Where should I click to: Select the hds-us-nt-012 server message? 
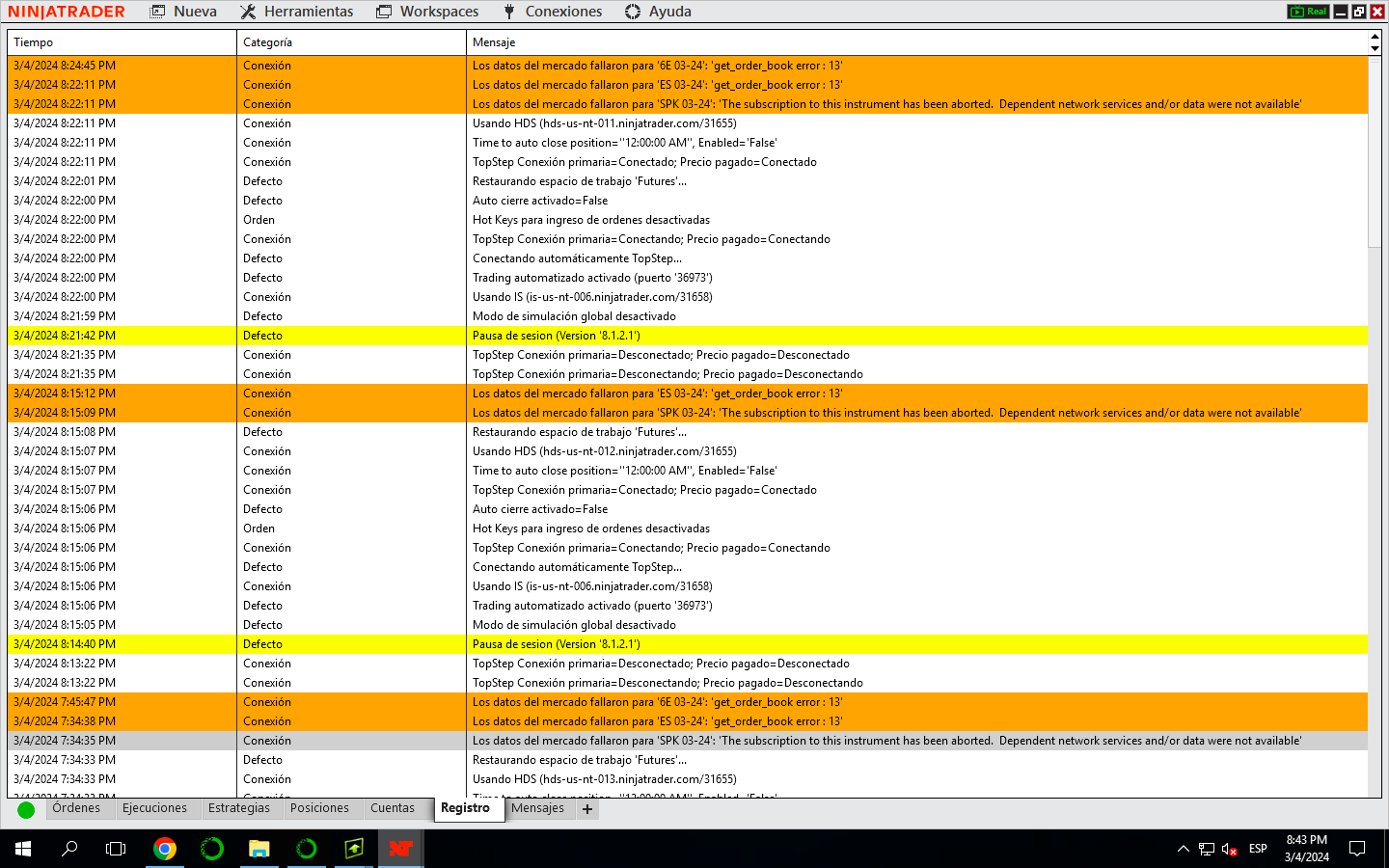(x=916, y=451)
